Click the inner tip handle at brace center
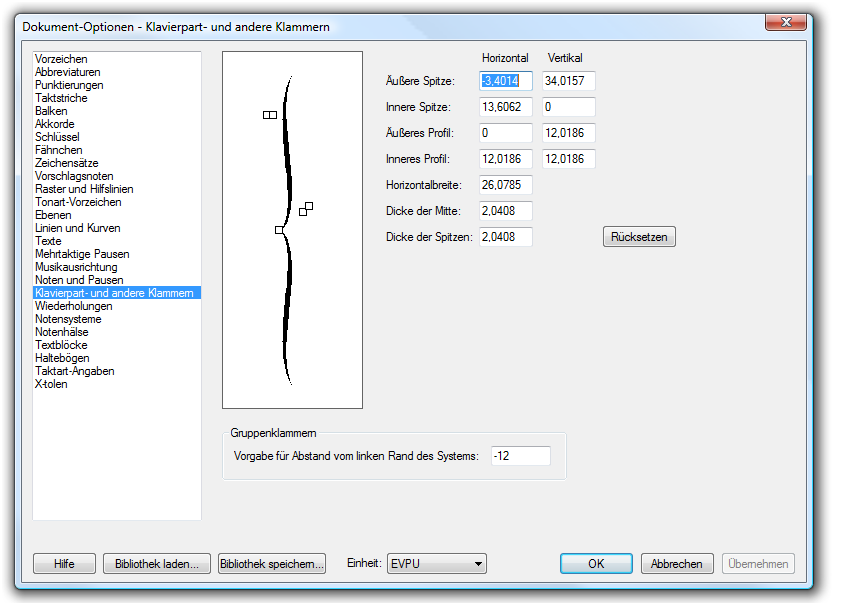Image resolution: width=841 pixels, height=611 pixels. [x=279, y=230]
